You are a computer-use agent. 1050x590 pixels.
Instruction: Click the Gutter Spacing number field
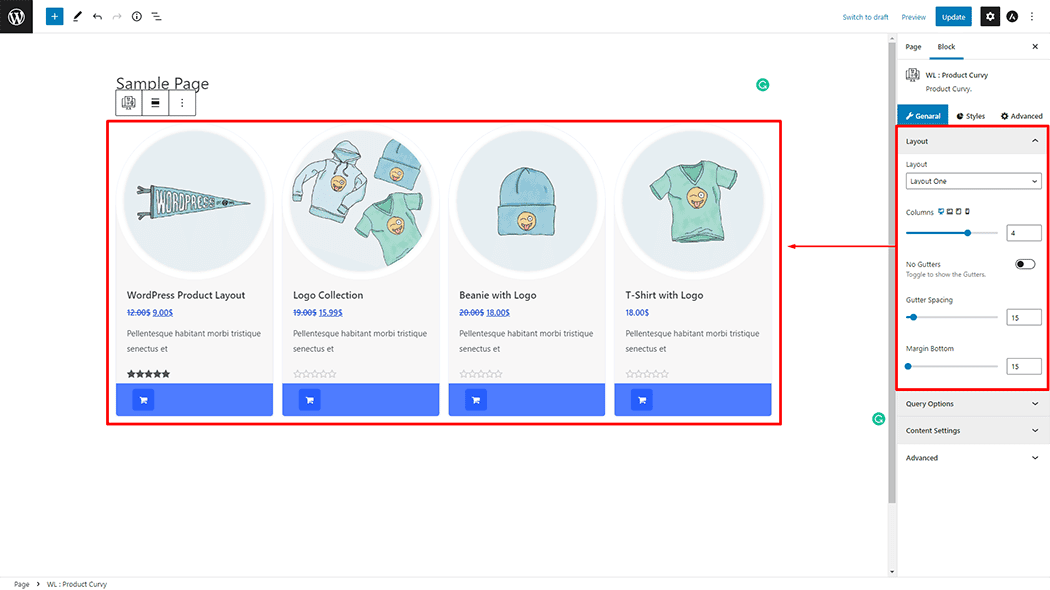tap(1023, 318)
